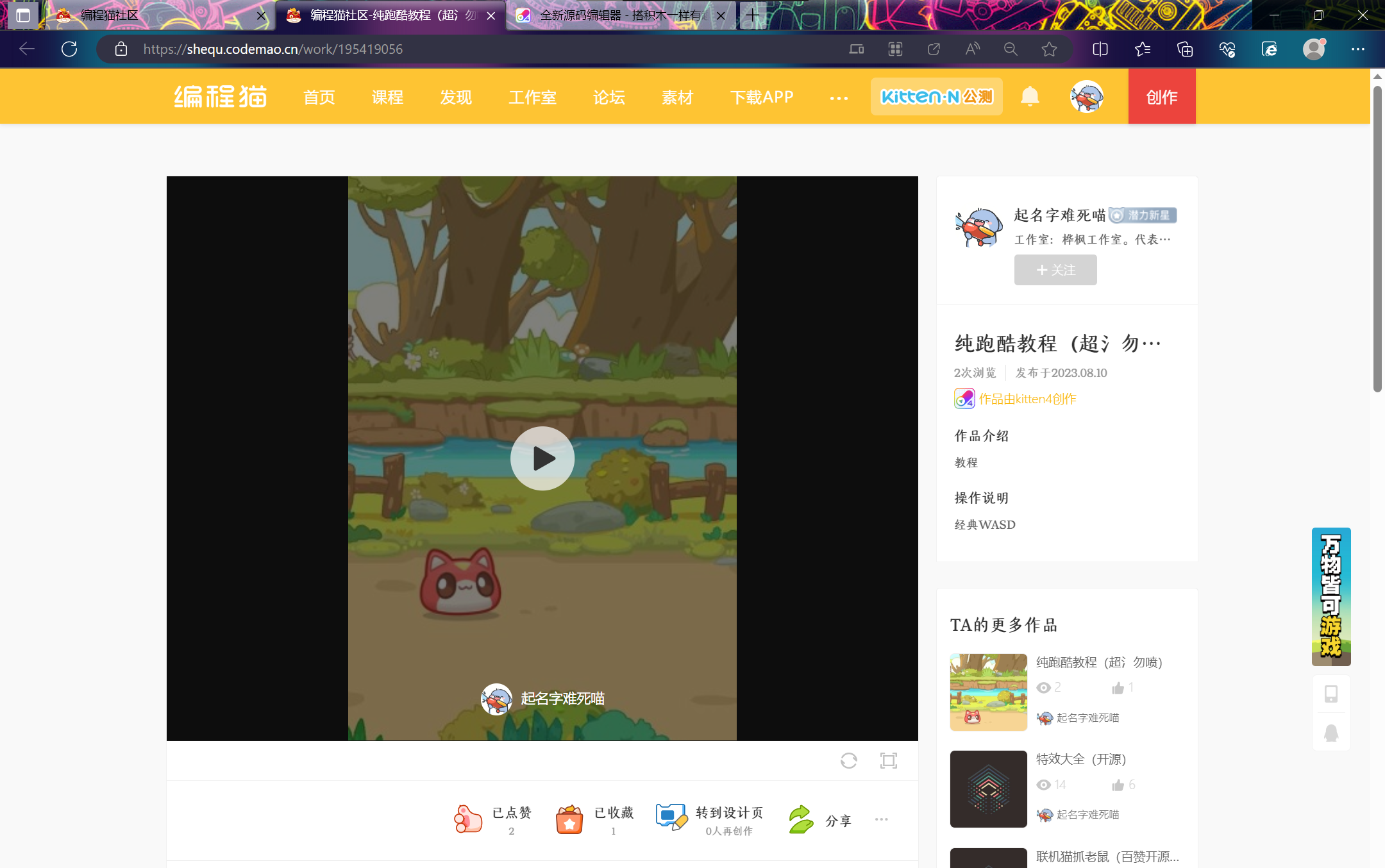Click the 万物皆可游戏 side banner
The image size is (1385, 868).
pyautogui.click(x=1331, y=597)
